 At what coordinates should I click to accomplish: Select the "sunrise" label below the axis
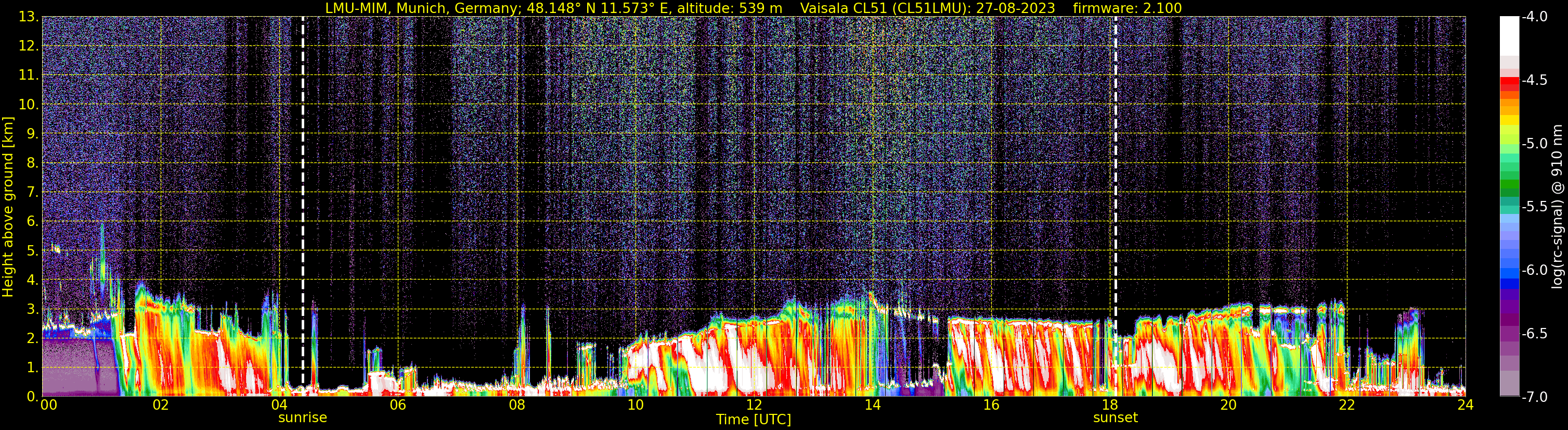point(303,418)
